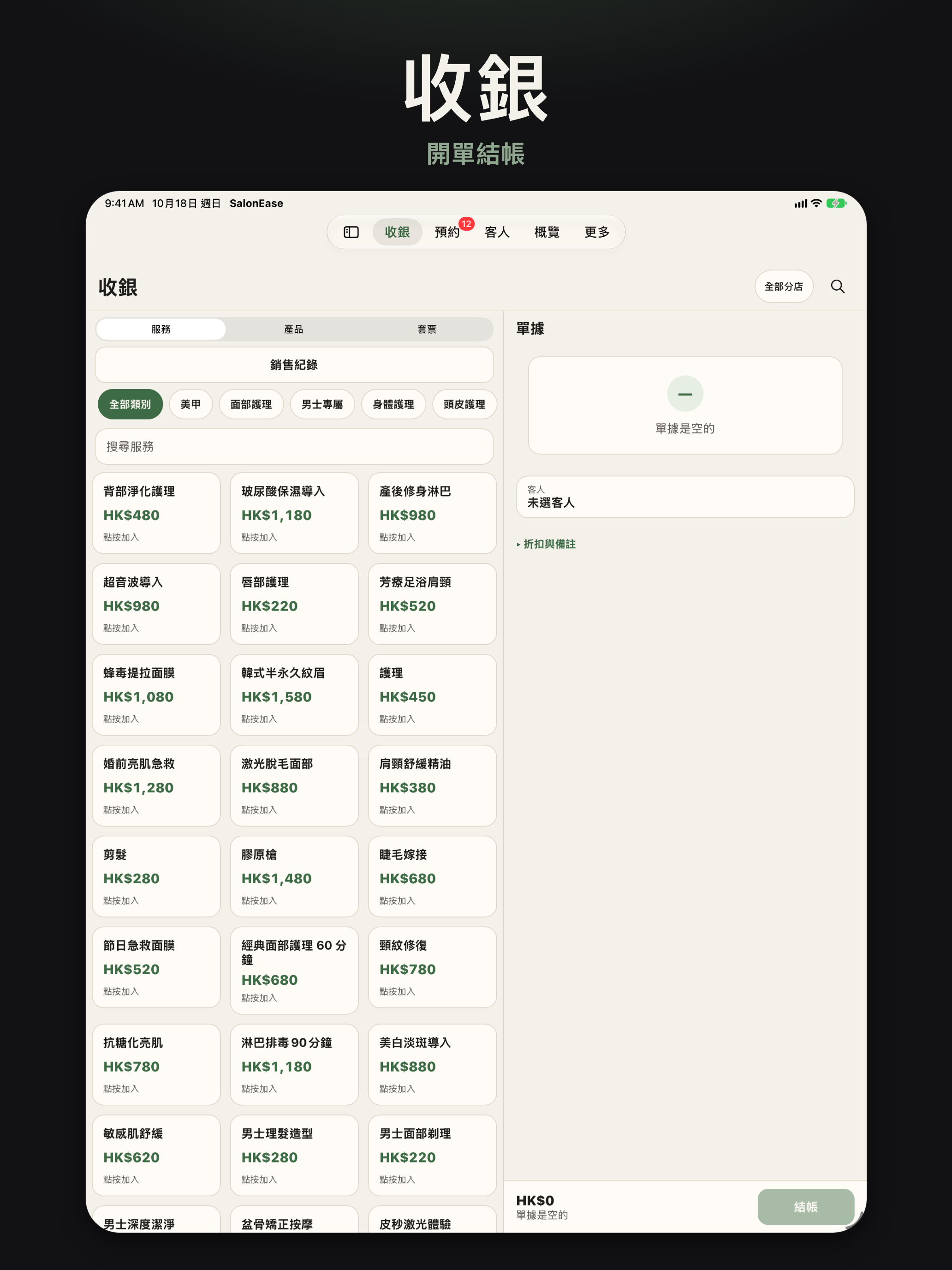Viewport: 952px width, 1270px height.
Task: Choose customer in 未選客人 field
Action: (x=685, y=497)
